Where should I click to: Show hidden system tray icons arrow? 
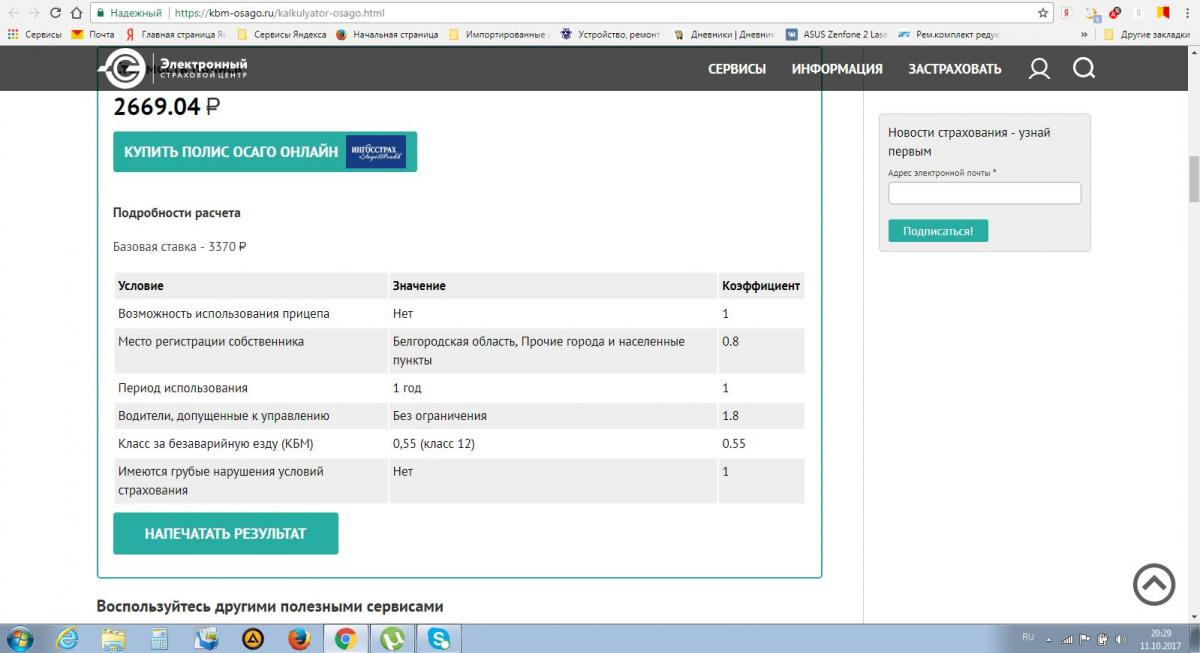[x=1048, y=638]
